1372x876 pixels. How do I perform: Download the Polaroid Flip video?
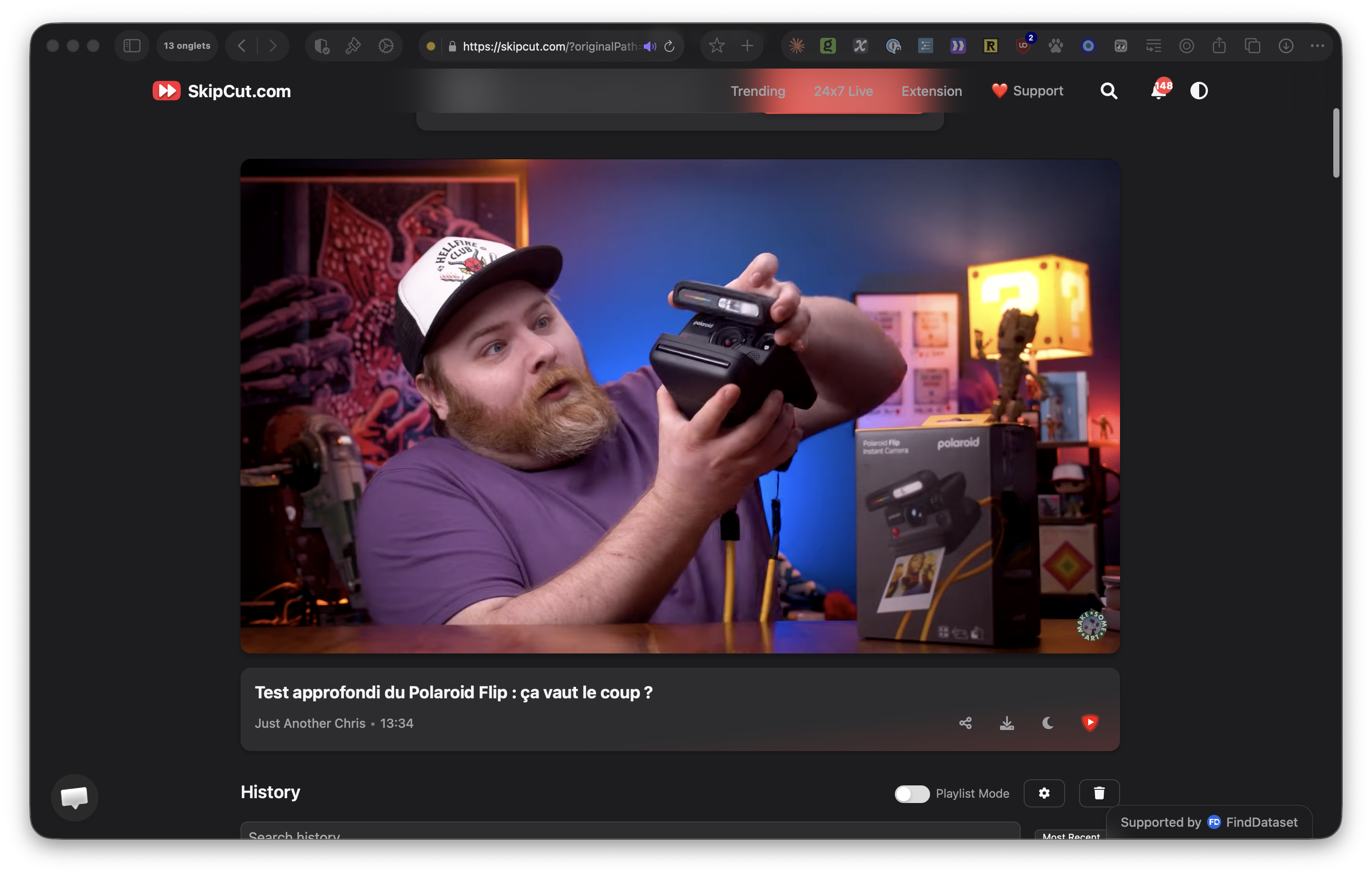pyautogui.click(x=1006, y=723)
